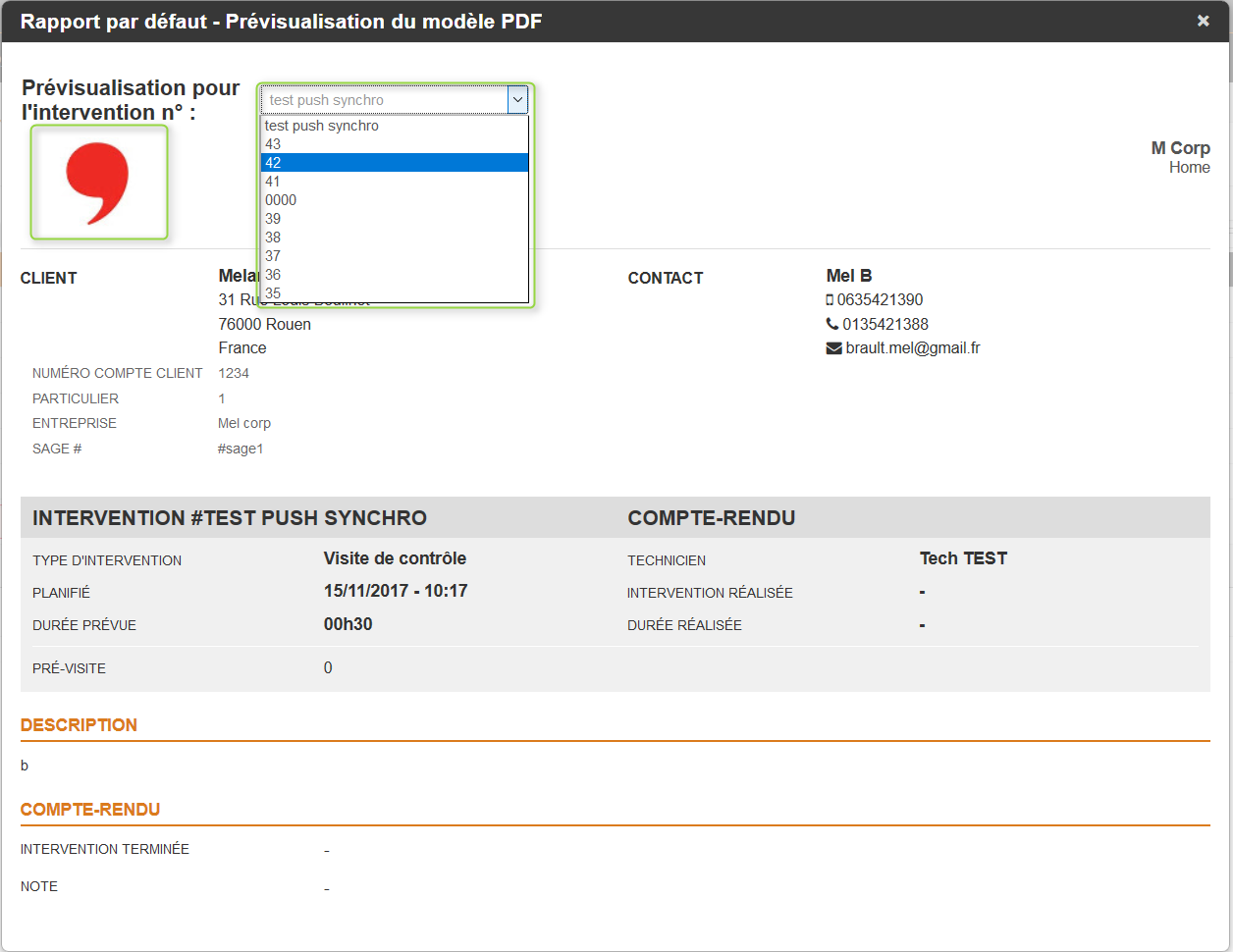Click the France address line
The image size is (1233, 952).
pyautogui.click(x=242, y=348)
